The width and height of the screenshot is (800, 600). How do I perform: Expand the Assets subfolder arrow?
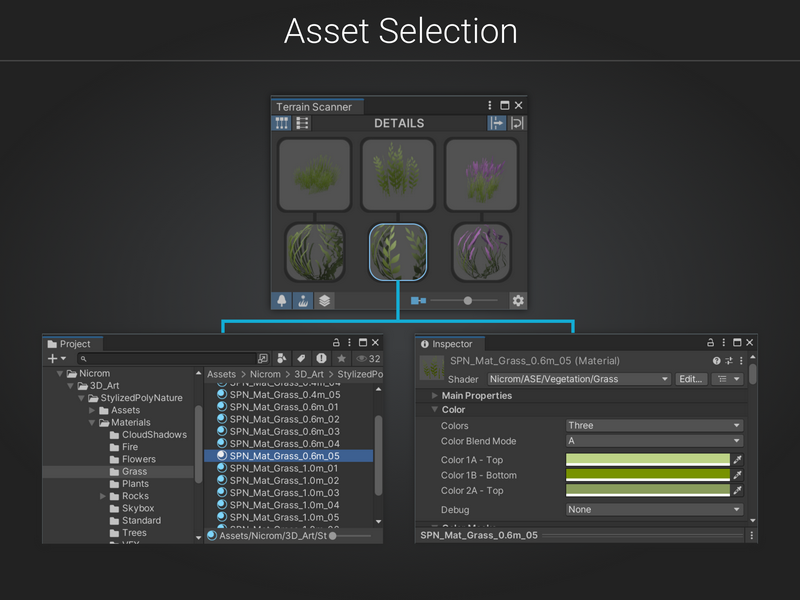coord(92,410)
